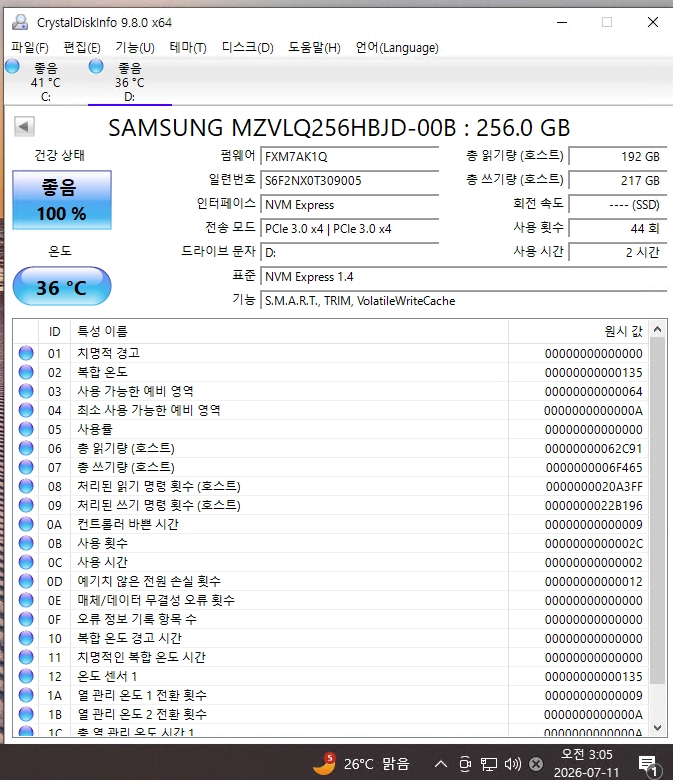
Task: Select the 열 관리 온도 1 전환 횟수 row name
Action: coord(142,695)
